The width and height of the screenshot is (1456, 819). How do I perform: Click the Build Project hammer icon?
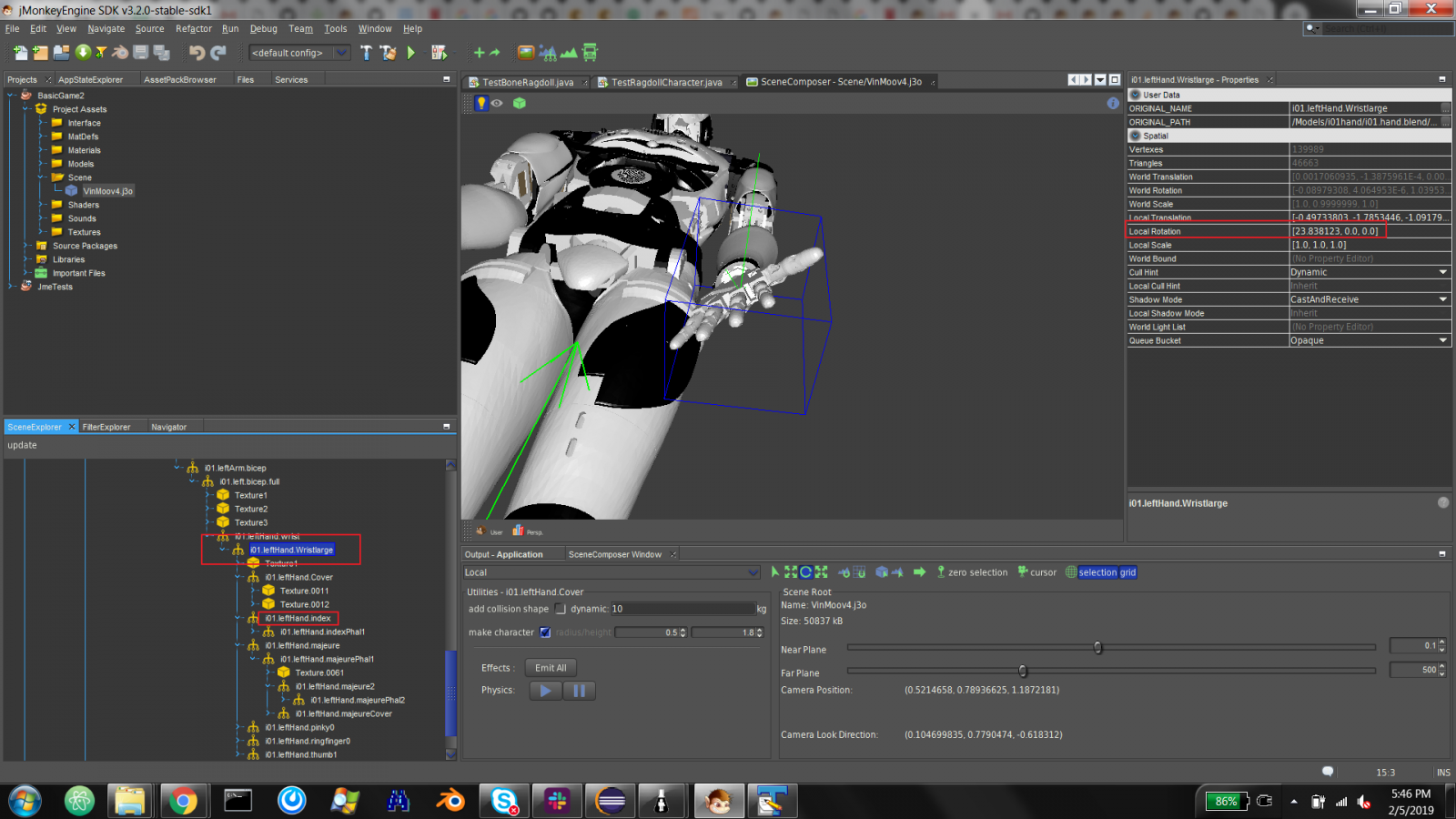[366, 53]
